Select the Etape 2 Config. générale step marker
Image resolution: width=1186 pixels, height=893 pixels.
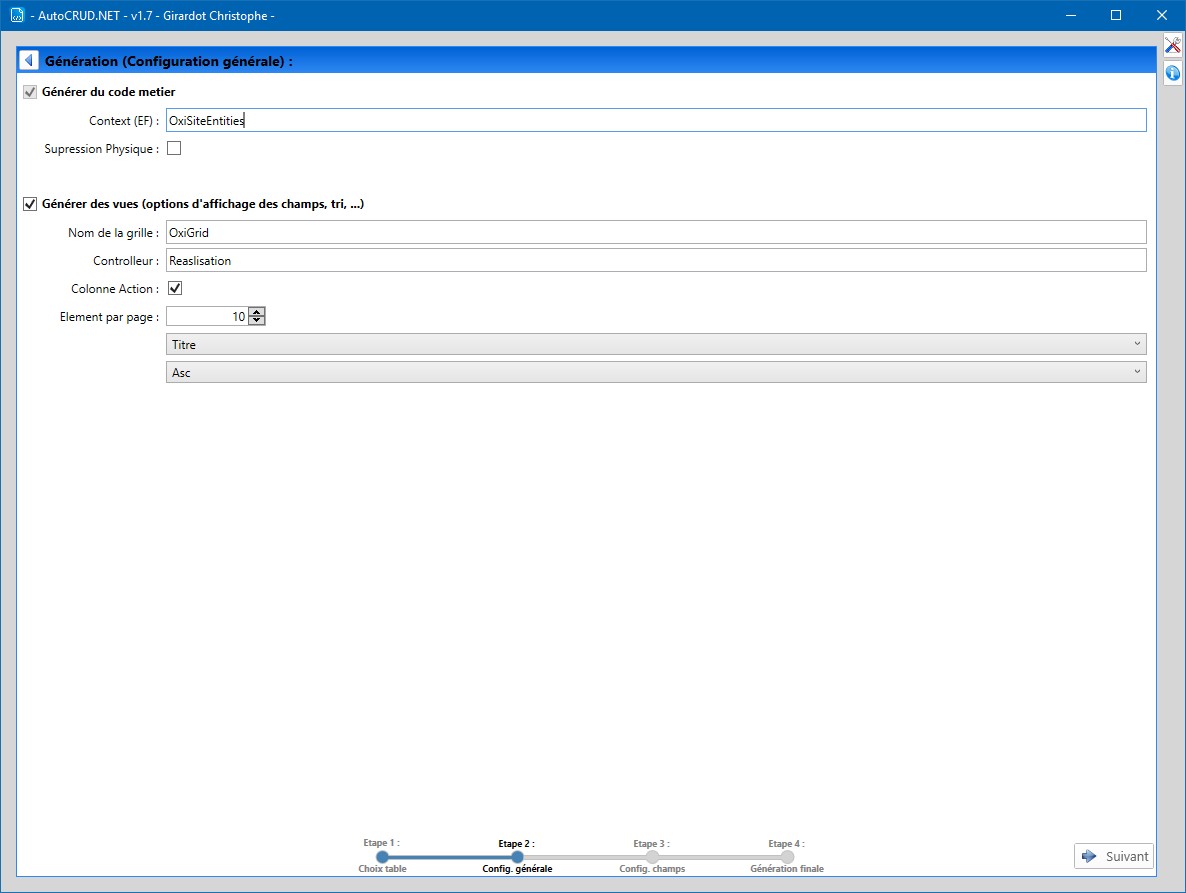[x=517, y=857]
